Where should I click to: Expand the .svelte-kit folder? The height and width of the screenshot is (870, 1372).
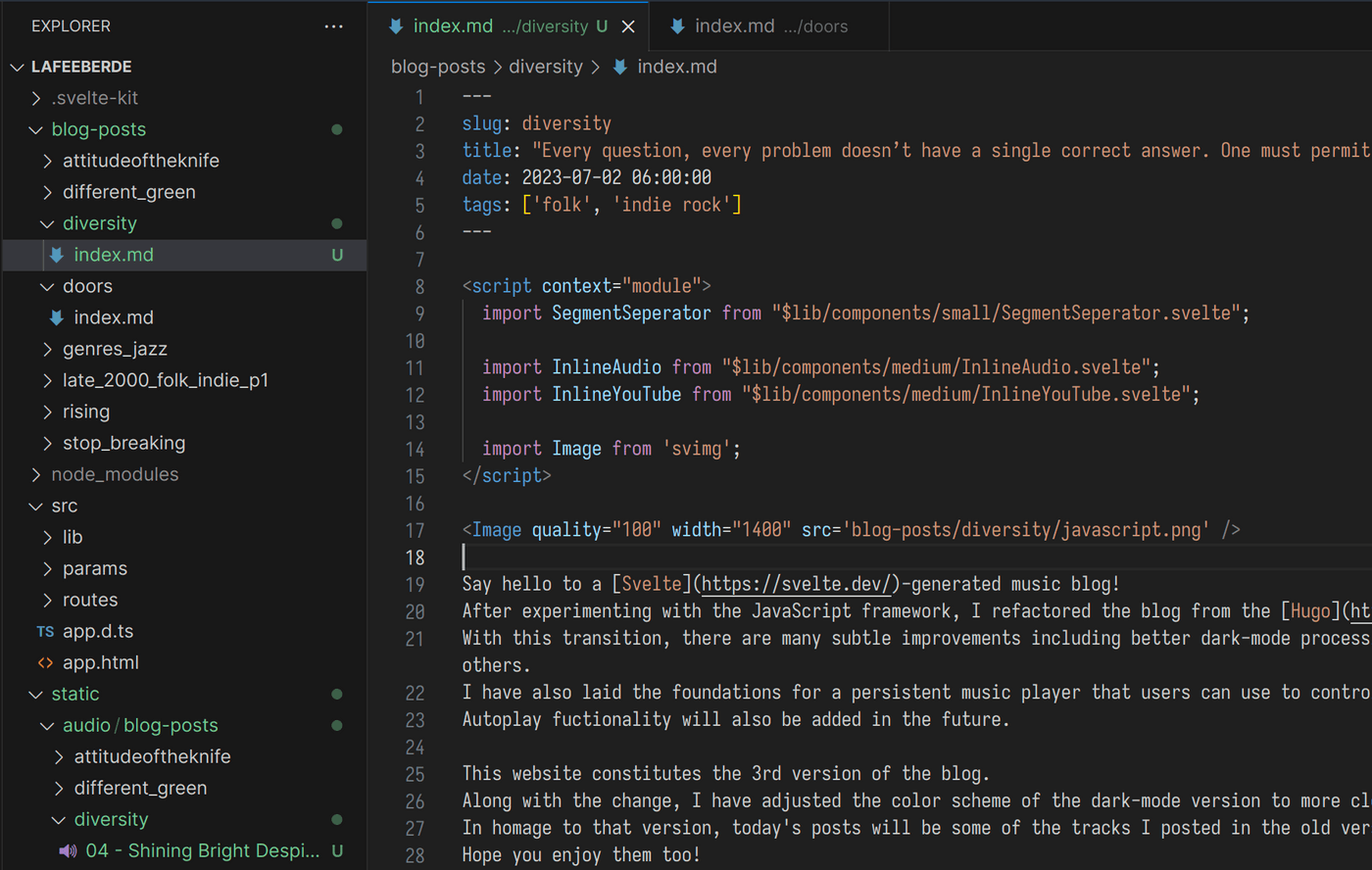[36, 98]
